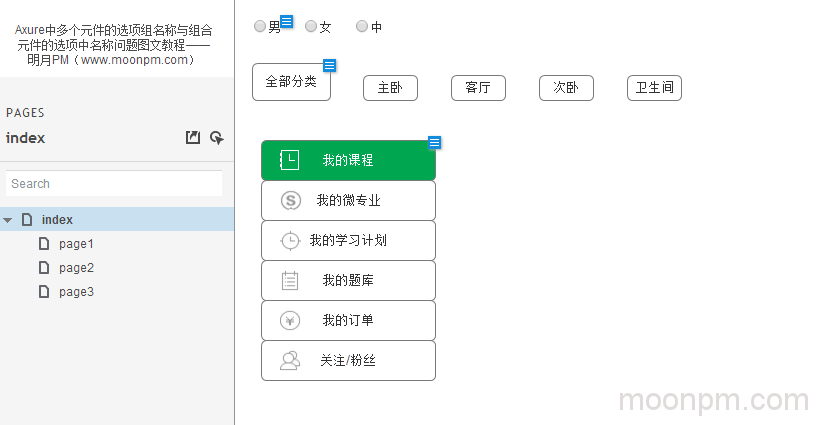834x425 pixels.
Task: Select the 男 radio button
Action: pyautogui.click(x=260, y=27)
